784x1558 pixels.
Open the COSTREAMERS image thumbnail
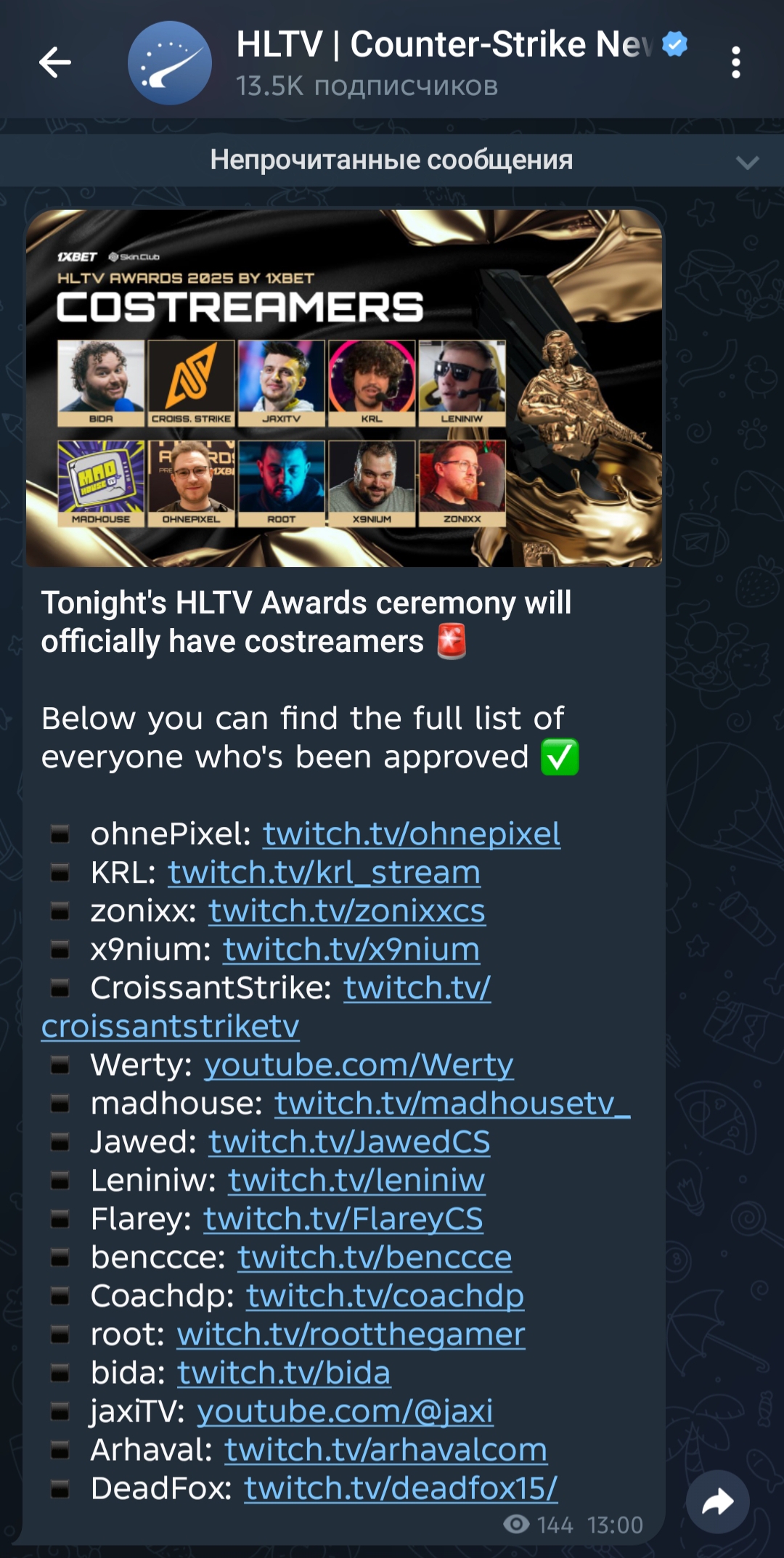pyautogui.click(x=344, y=388)
